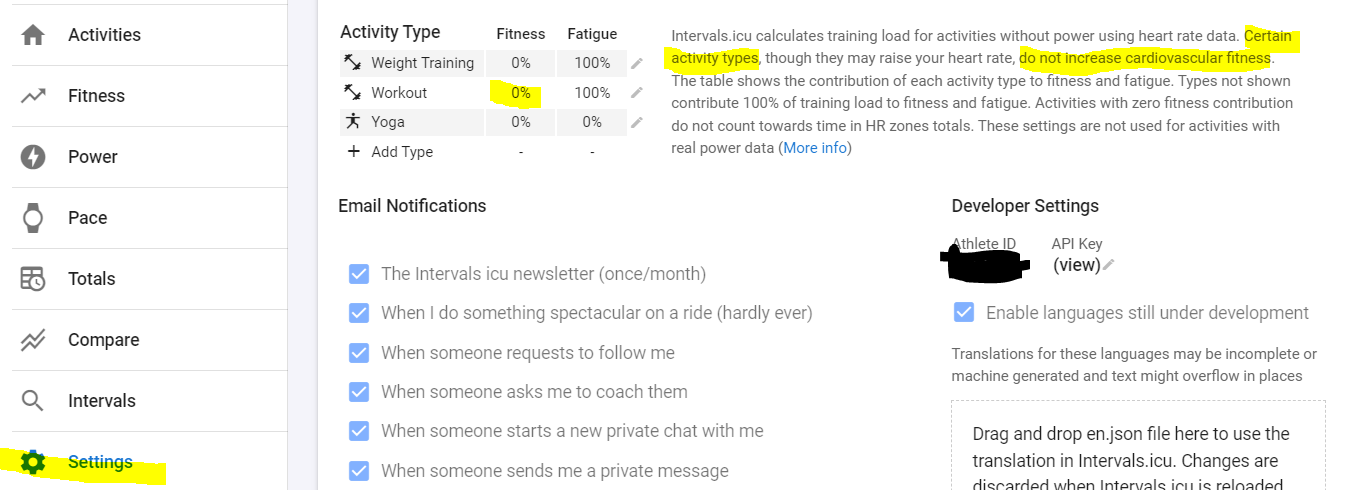Image resolution: width=1350 pixels, height=490 pixels.
Task: Click pencil icon beside API Key view
Action: pyautogui.click(x=1108, y=265)
